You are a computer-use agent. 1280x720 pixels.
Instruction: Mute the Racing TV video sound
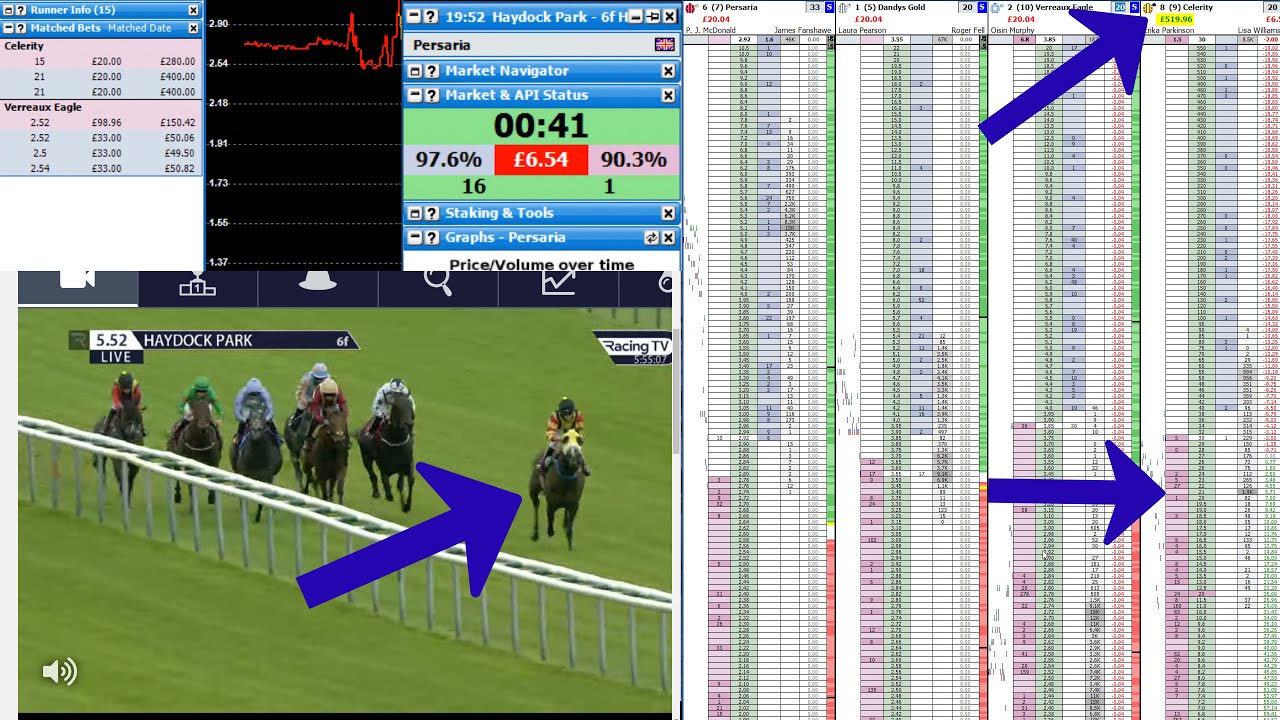pyautogui.click(x=59, y=672)
